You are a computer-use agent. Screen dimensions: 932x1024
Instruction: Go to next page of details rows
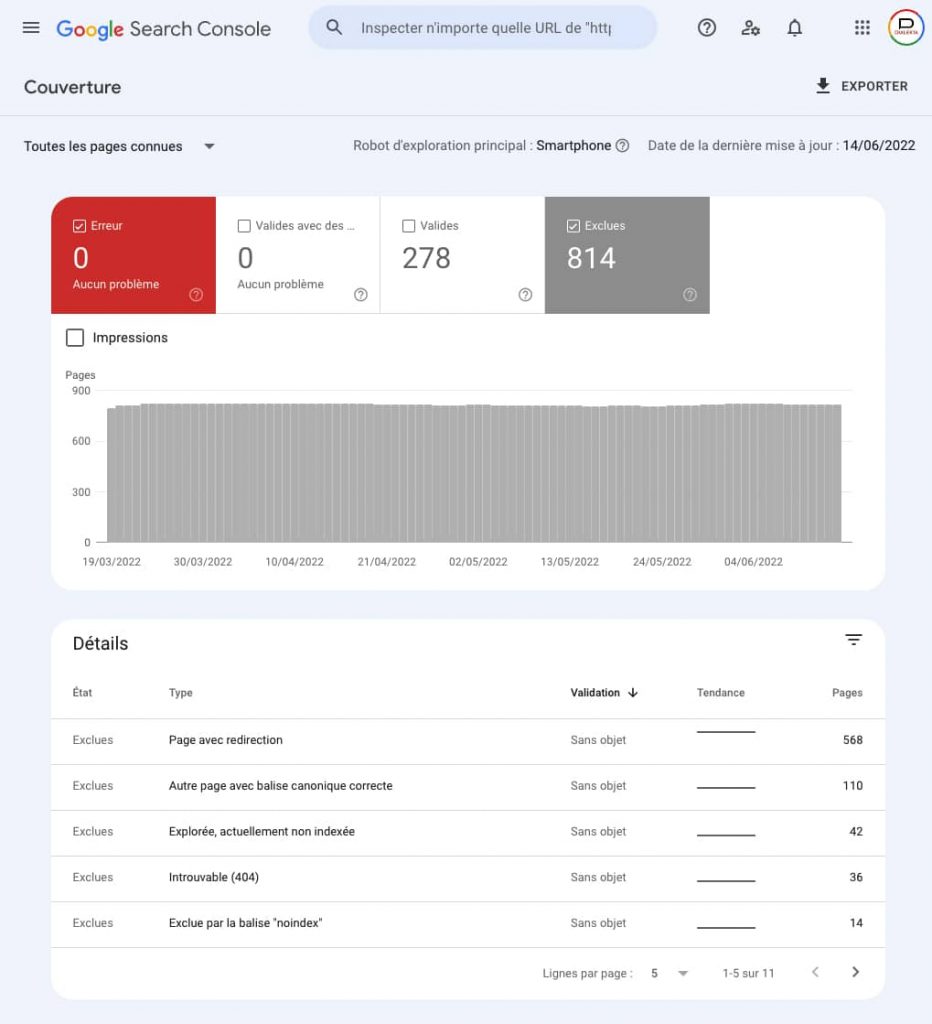click(x=855, y=972)
